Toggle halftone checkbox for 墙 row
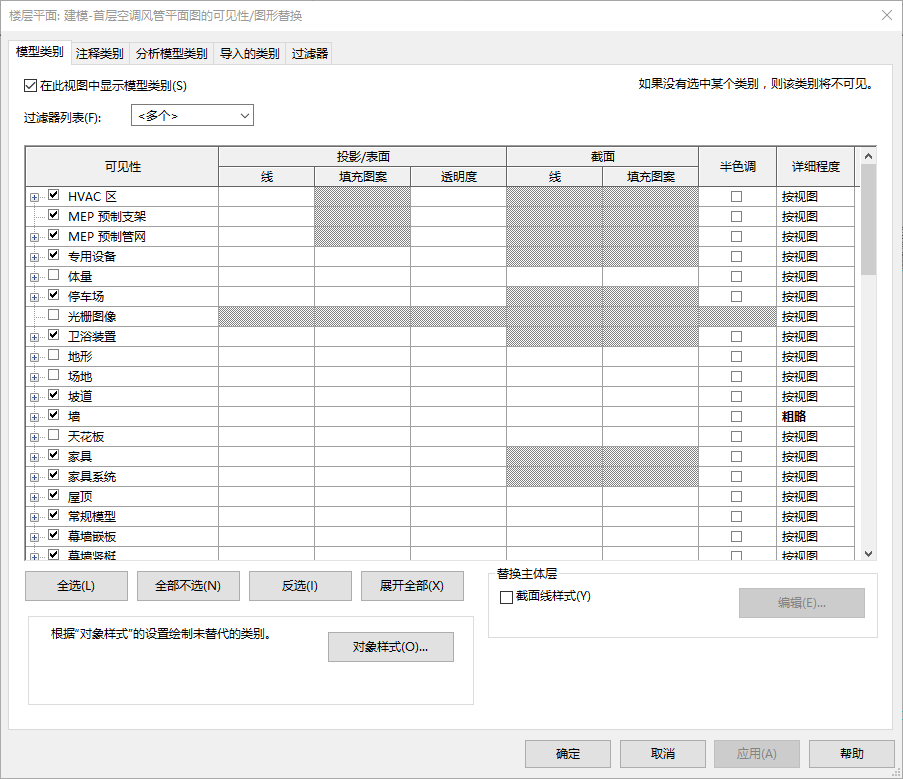The height and width of the screenshot is (779, 903). coord(737,416)
